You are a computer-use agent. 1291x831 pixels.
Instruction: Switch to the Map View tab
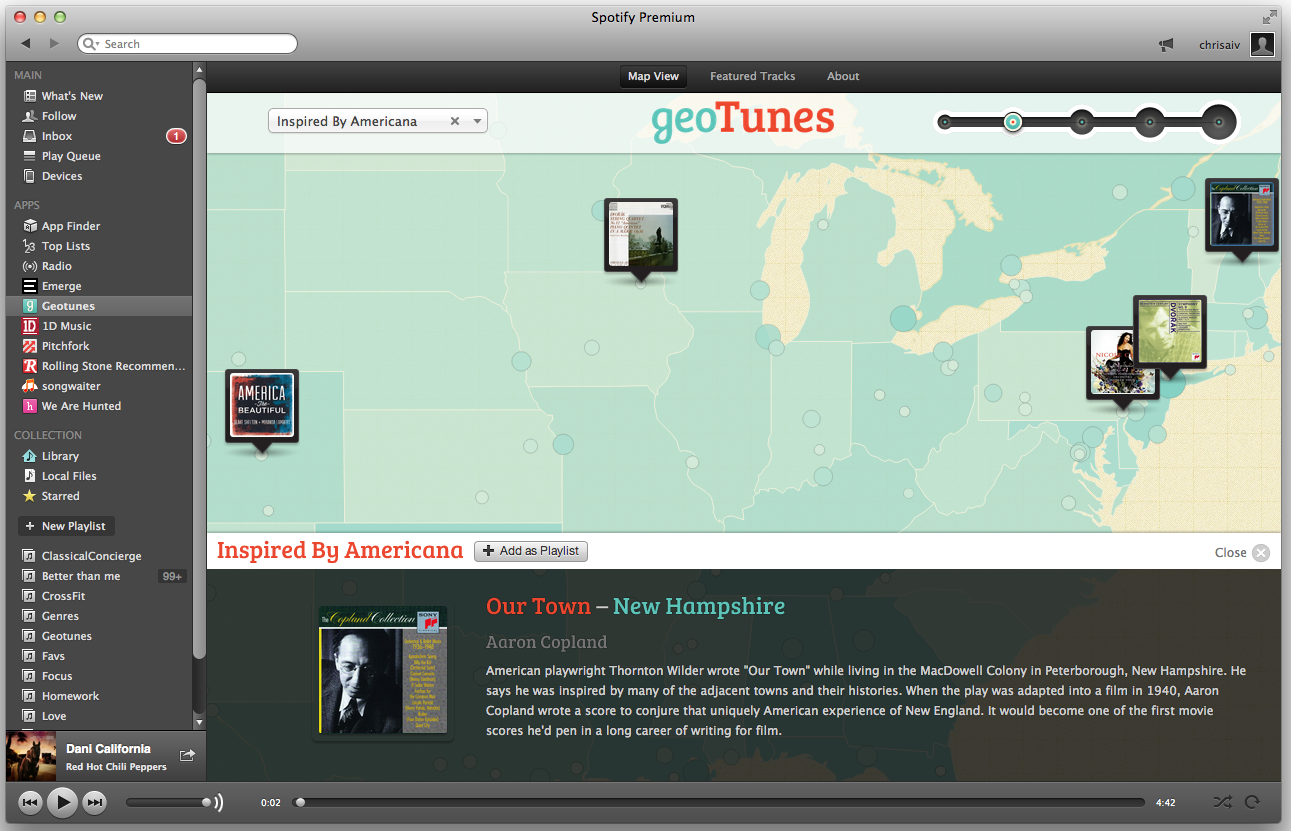pyautogui.click(x=653, y=76)
